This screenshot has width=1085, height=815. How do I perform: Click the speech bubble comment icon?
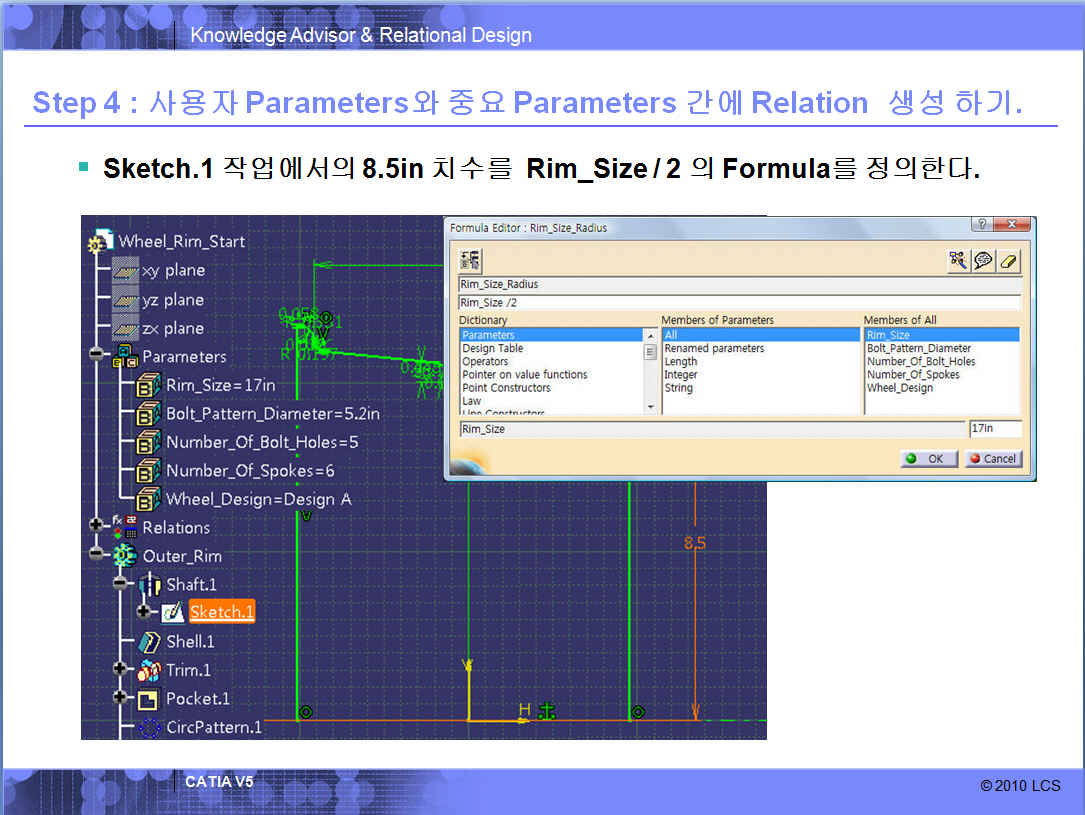tap(984, 260)
